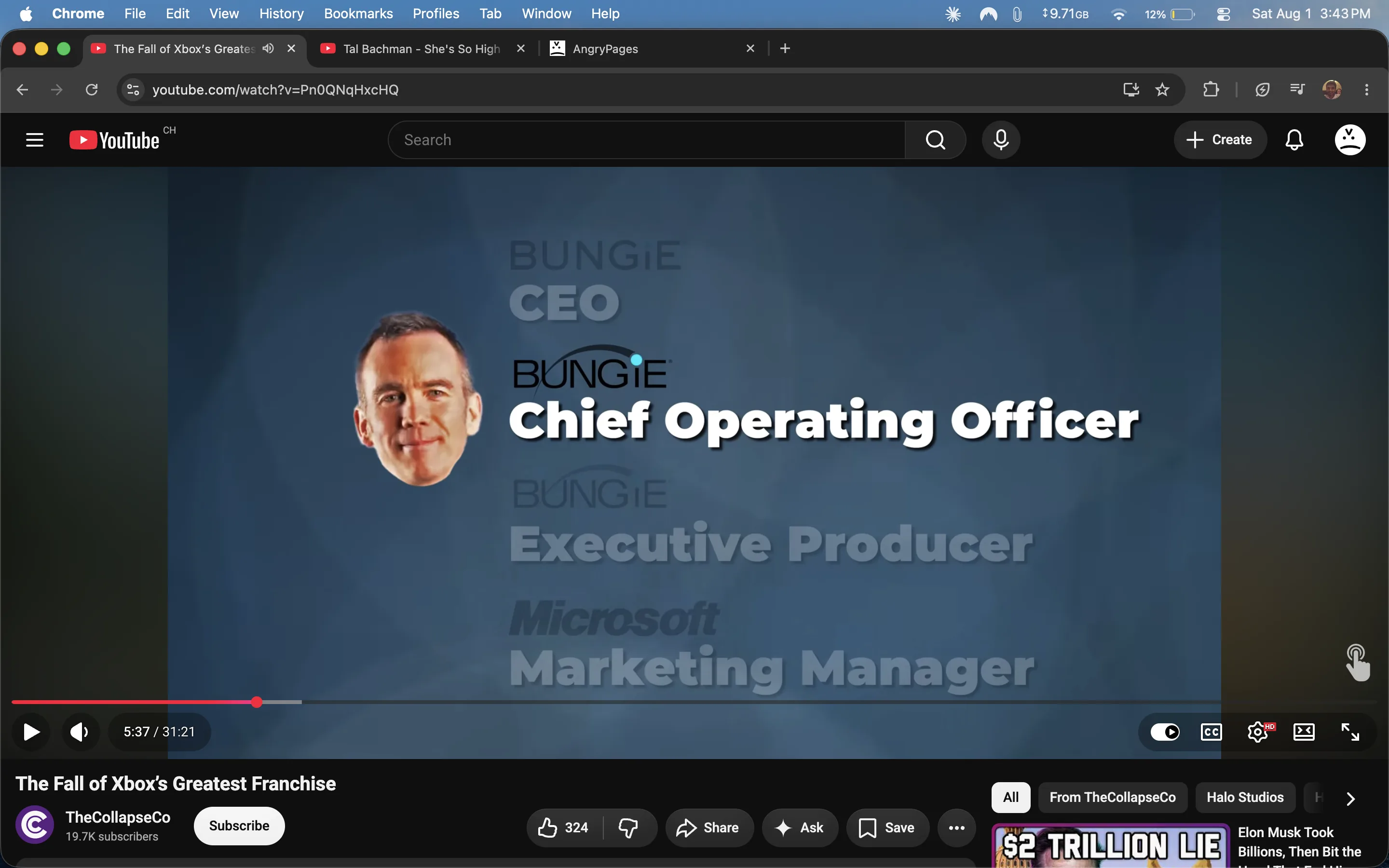Seek on the video progress bar
The width and height of the screenshot is (1389, 868).
pyautogui.click(x=694, y=702)
